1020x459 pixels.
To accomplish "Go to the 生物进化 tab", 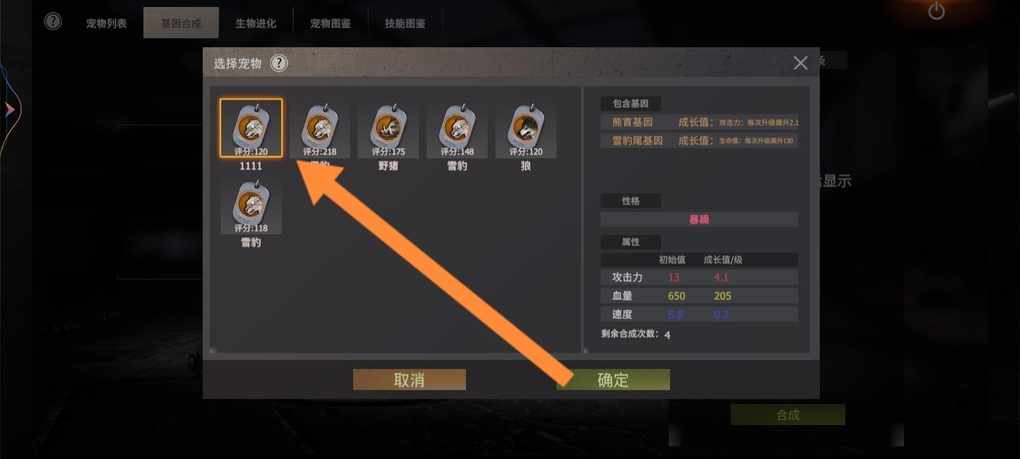I will [x=256, y=23].
